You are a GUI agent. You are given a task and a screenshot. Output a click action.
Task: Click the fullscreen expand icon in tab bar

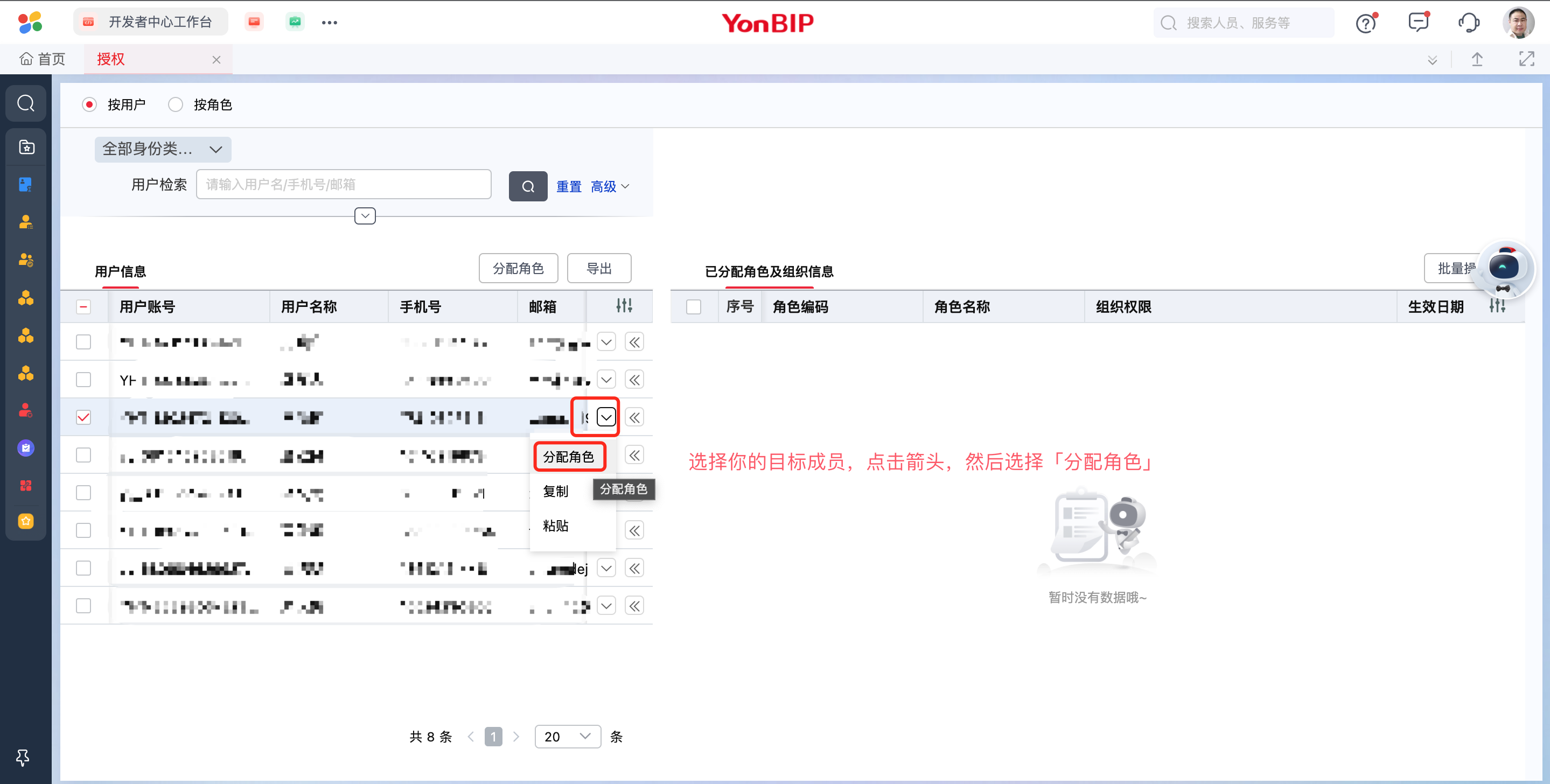[1526, 59]
